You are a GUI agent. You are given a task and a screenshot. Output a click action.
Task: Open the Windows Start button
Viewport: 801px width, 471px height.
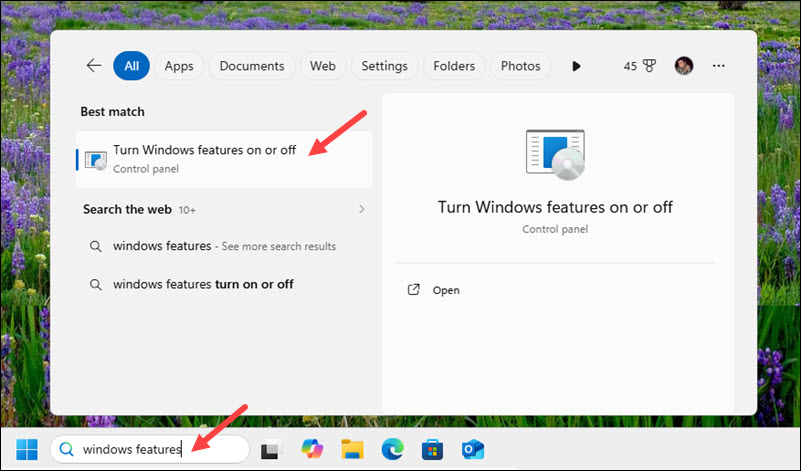point(27,450)
